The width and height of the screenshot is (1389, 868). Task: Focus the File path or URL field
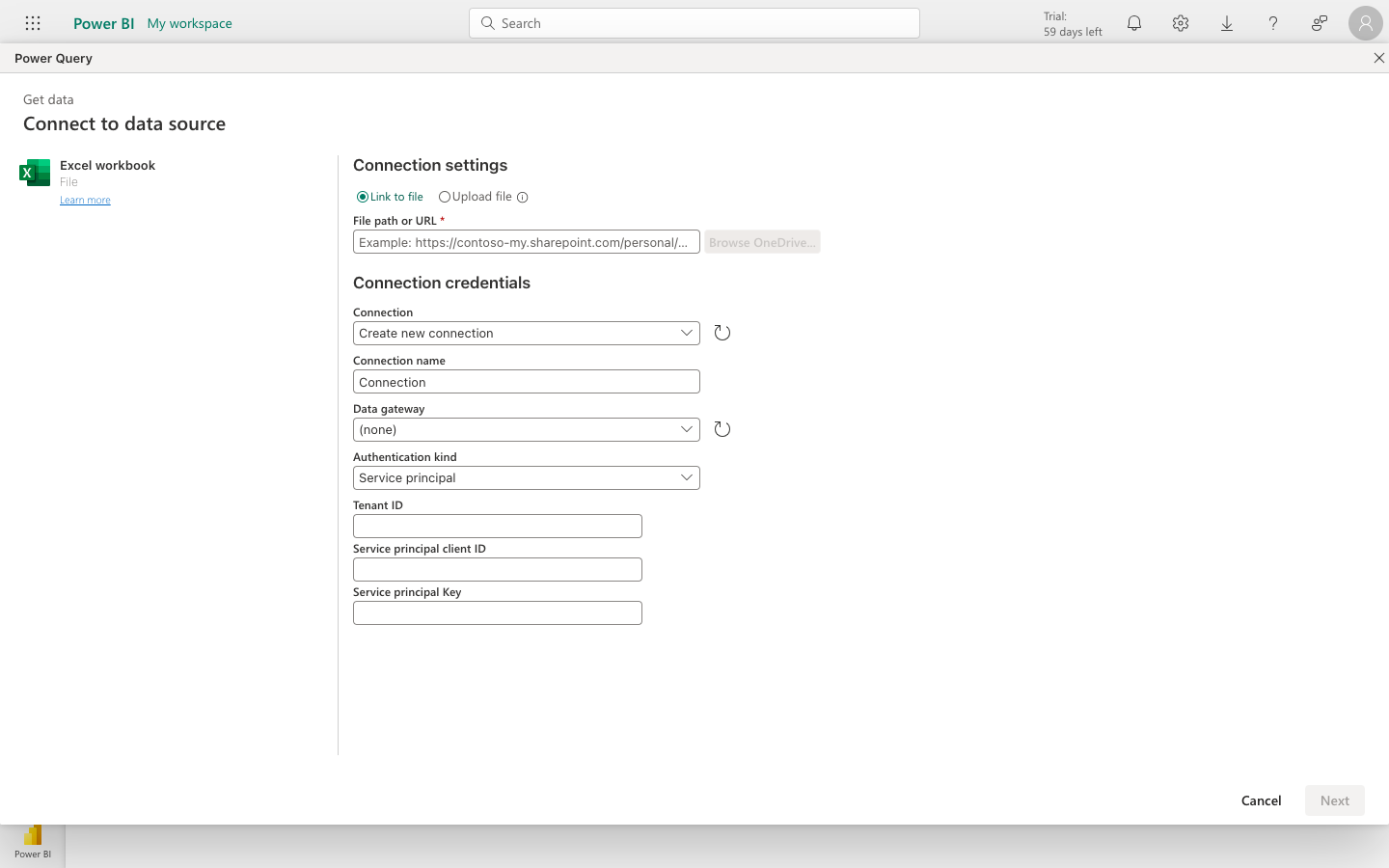click(x=527, y=242)
